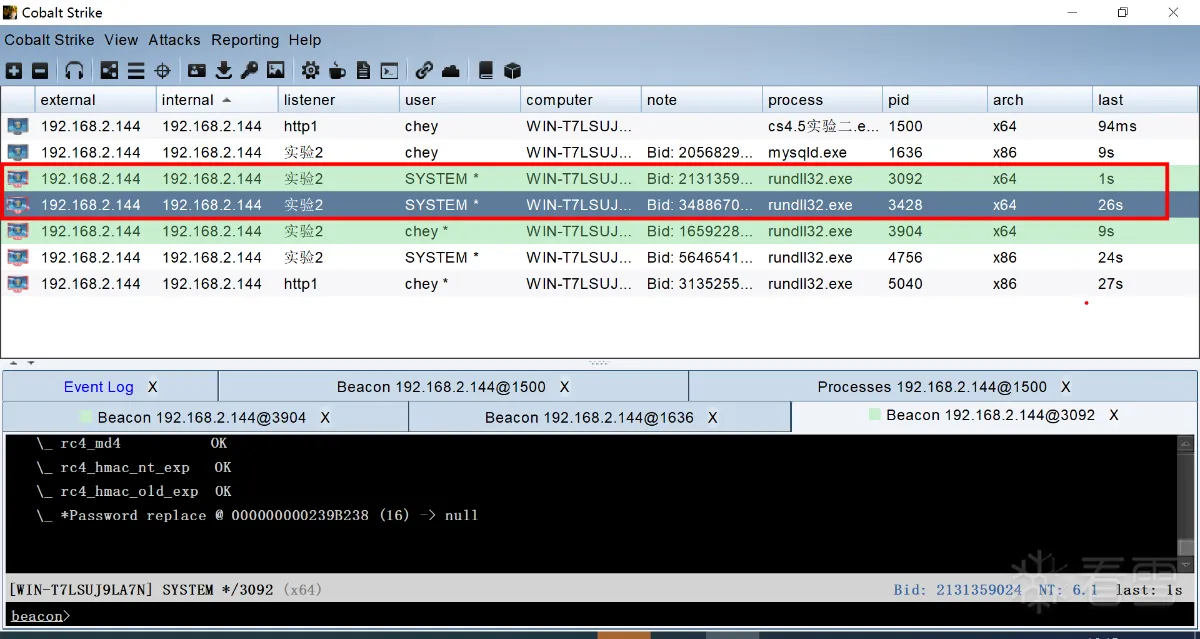Sort by the note column header
This screenshot has height=639, width=1200.
[701, 100]
